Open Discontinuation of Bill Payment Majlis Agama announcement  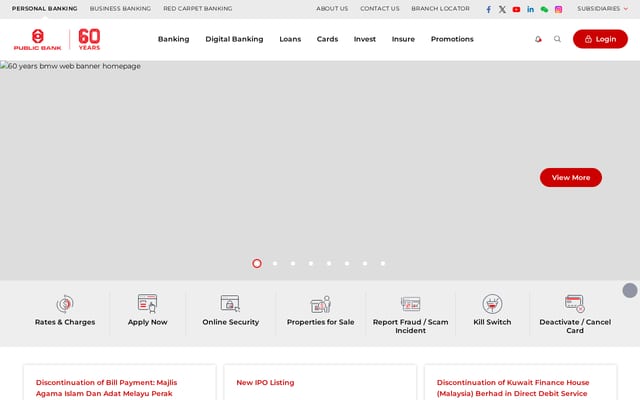[107, 388]
